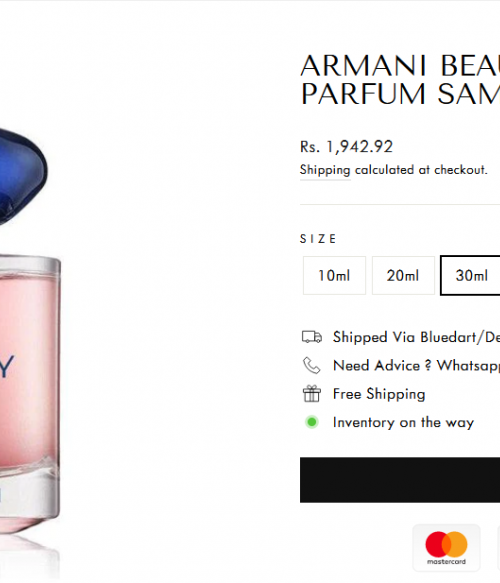The height and width of the screenshot is (583, 500).
Task: Select the 20ml size option
Action: (403, 276)
